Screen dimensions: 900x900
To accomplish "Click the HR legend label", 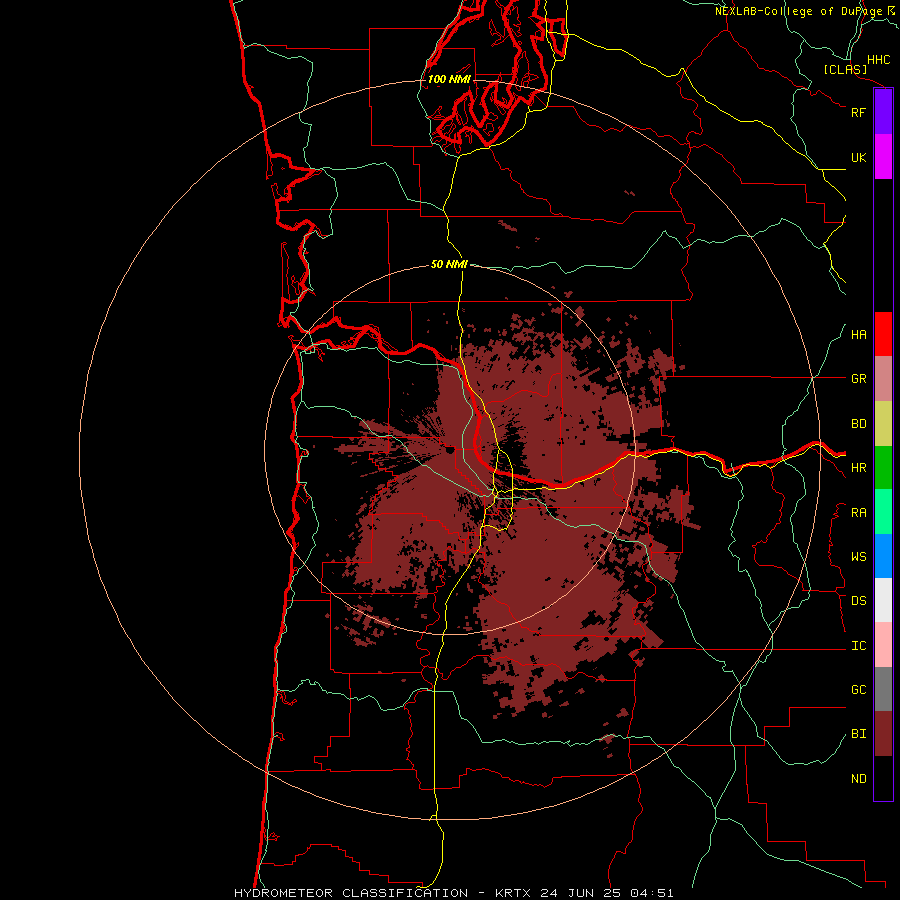I will [x=858, y=468].
